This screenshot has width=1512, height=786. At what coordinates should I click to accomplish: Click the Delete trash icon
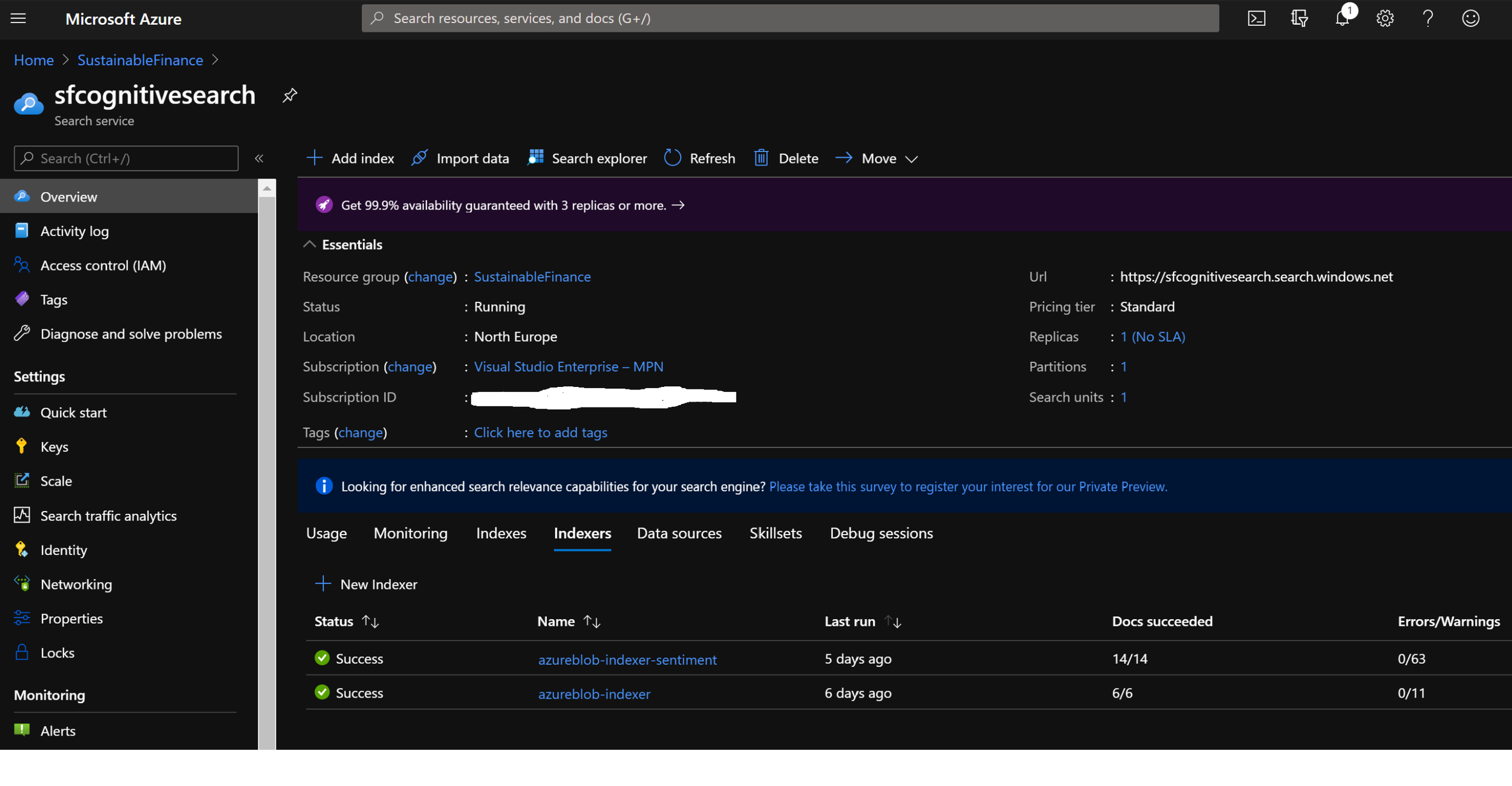pos(761,158)
